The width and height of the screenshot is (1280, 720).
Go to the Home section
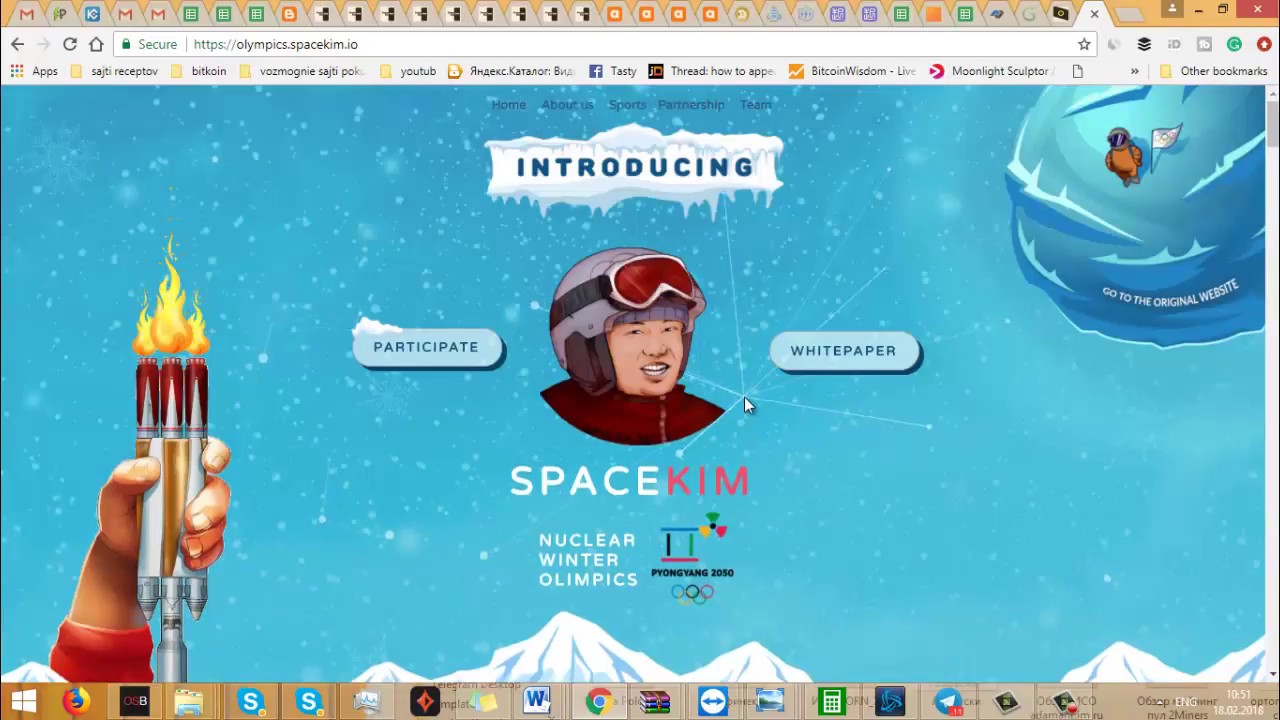click(508, 105)
